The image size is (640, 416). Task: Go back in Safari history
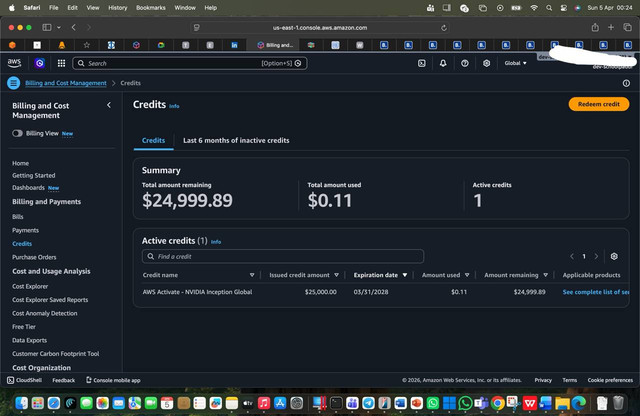tap(73, 27)
